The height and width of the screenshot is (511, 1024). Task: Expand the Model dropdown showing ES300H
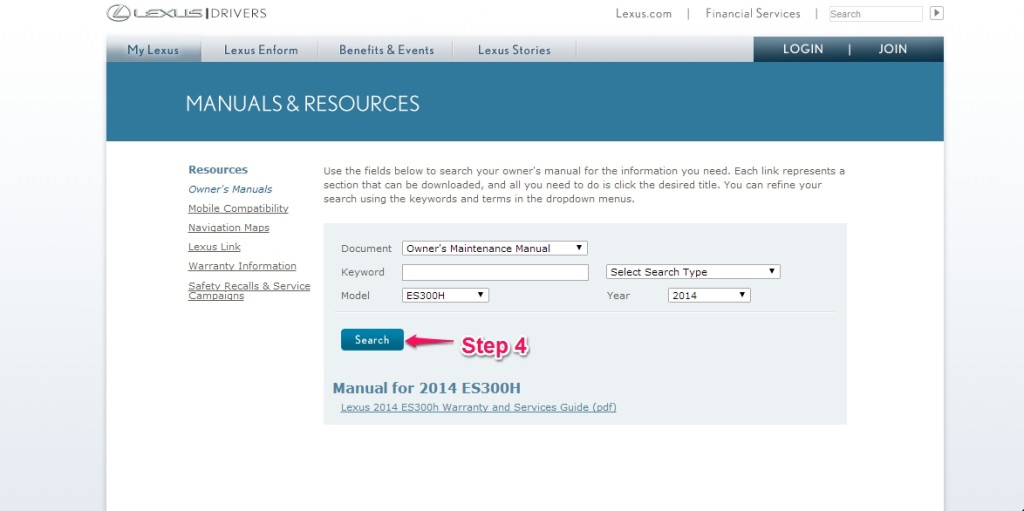[445, 295]
